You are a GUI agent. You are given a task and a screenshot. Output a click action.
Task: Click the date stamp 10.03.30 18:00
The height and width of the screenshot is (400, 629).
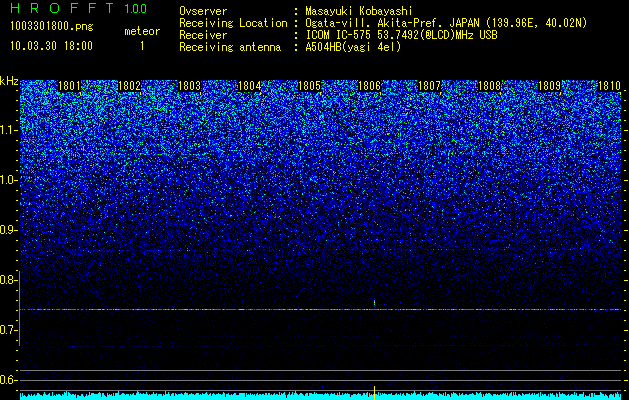51,46
